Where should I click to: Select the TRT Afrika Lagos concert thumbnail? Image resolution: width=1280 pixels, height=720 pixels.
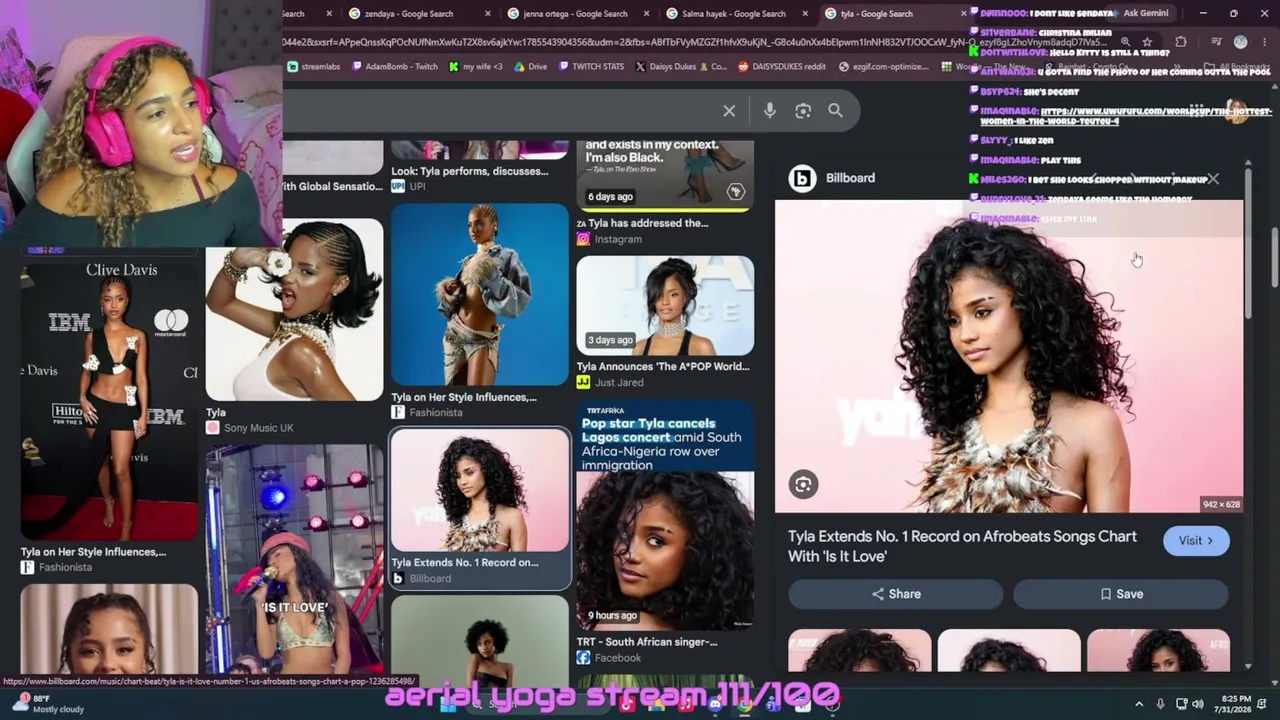pos(665,515)
